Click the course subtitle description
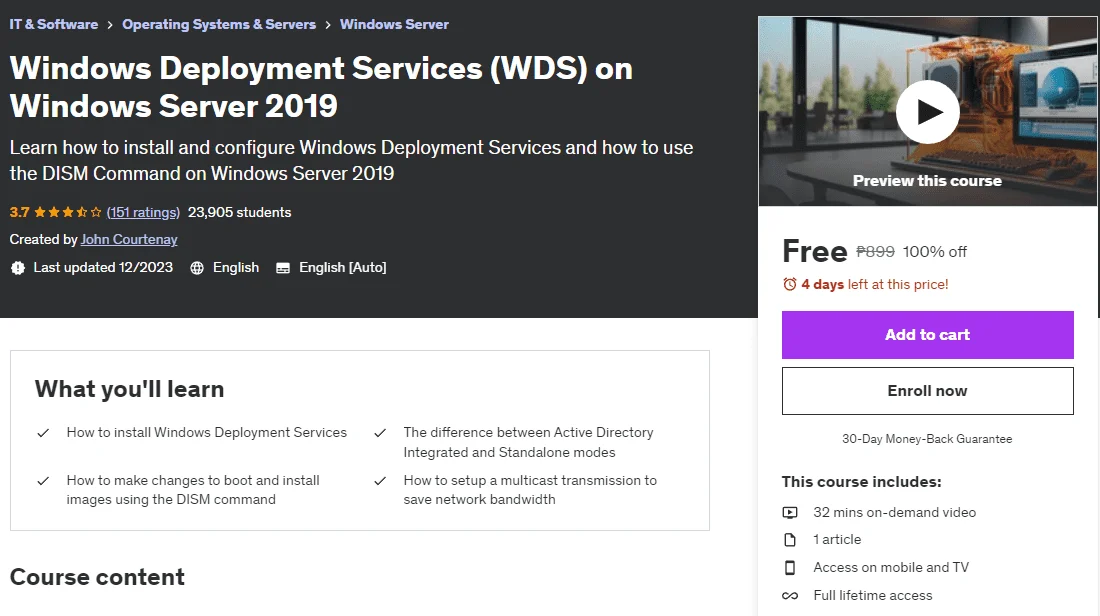The image size is (1100, 616). pyautogui.click(x=351, y=161)
